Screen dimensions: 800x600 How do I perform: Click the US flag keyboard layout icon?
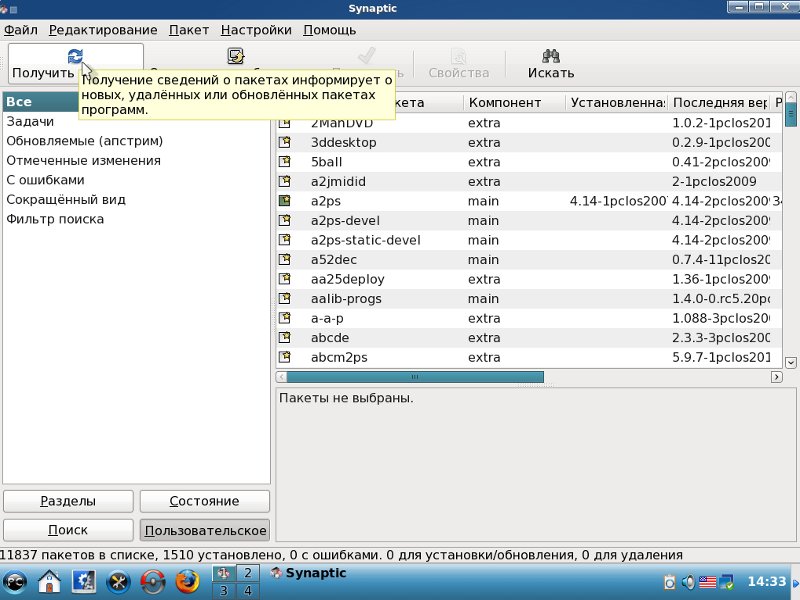tap(709, 581)
